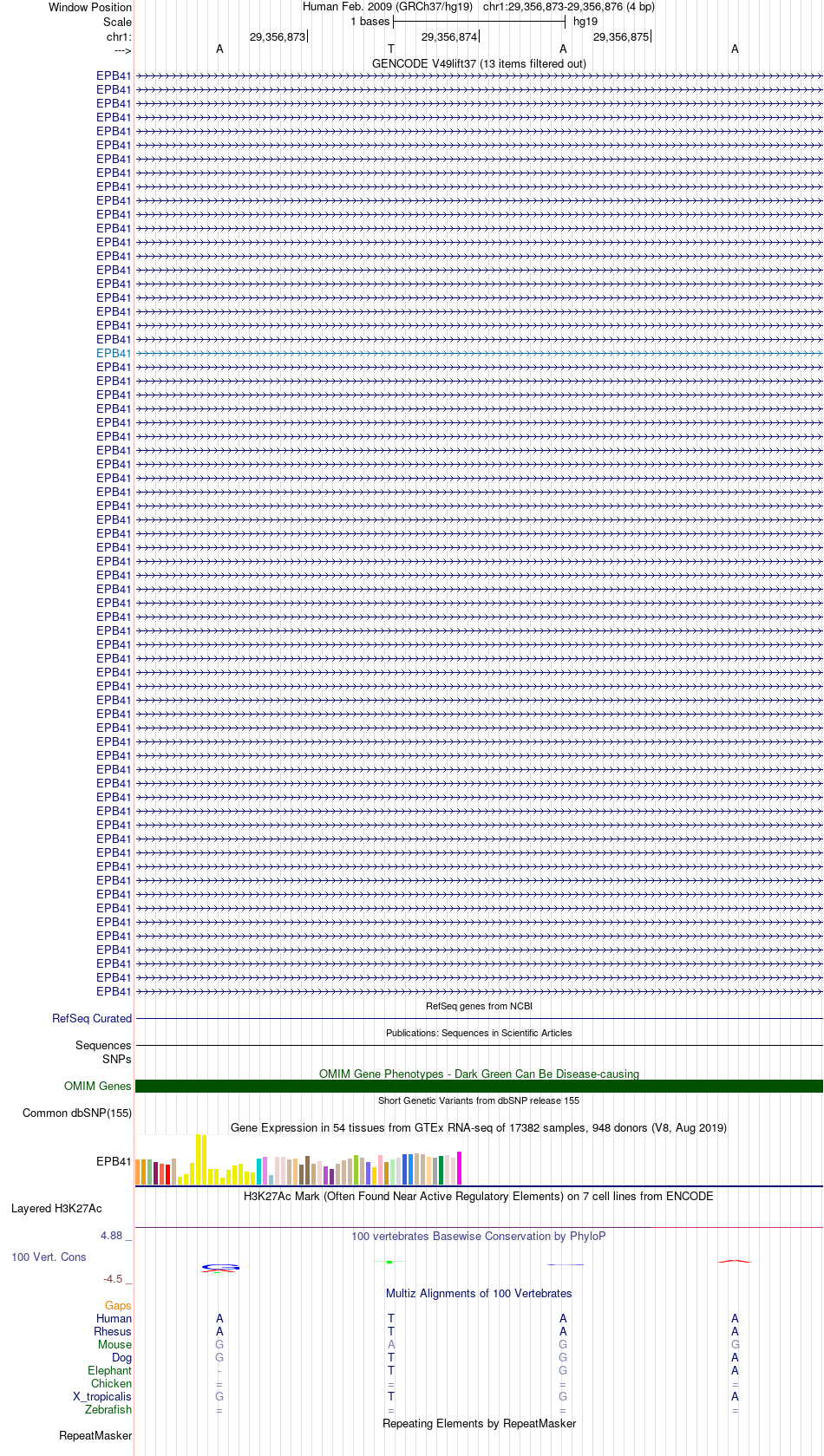Viewport: 824px width, 1456px height.
Task: Click the light-blue highlighted EPB41 transcript label
Action: [x=114, y=353]
